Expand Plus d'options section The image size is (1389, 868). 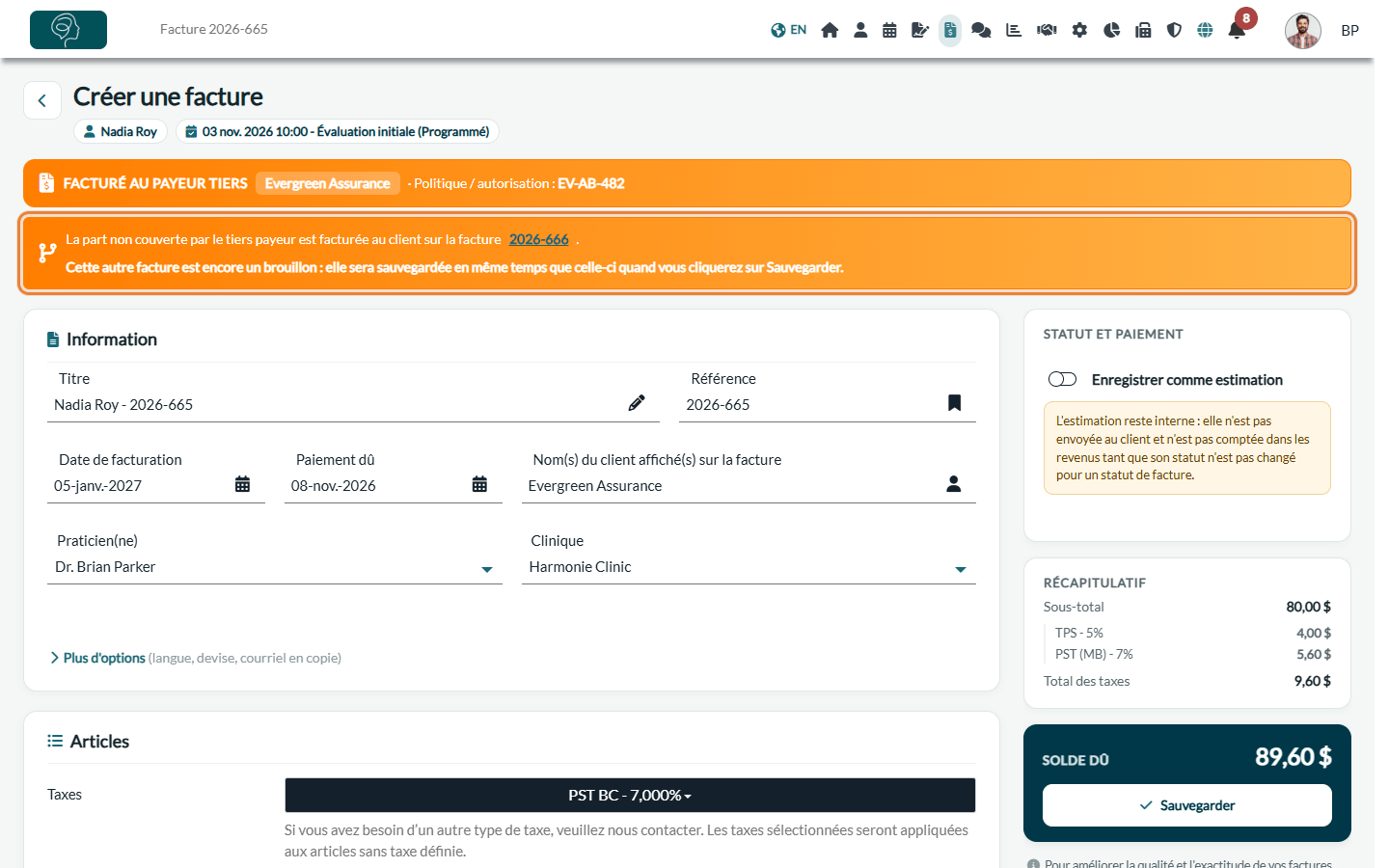click(x=103, y=658)
